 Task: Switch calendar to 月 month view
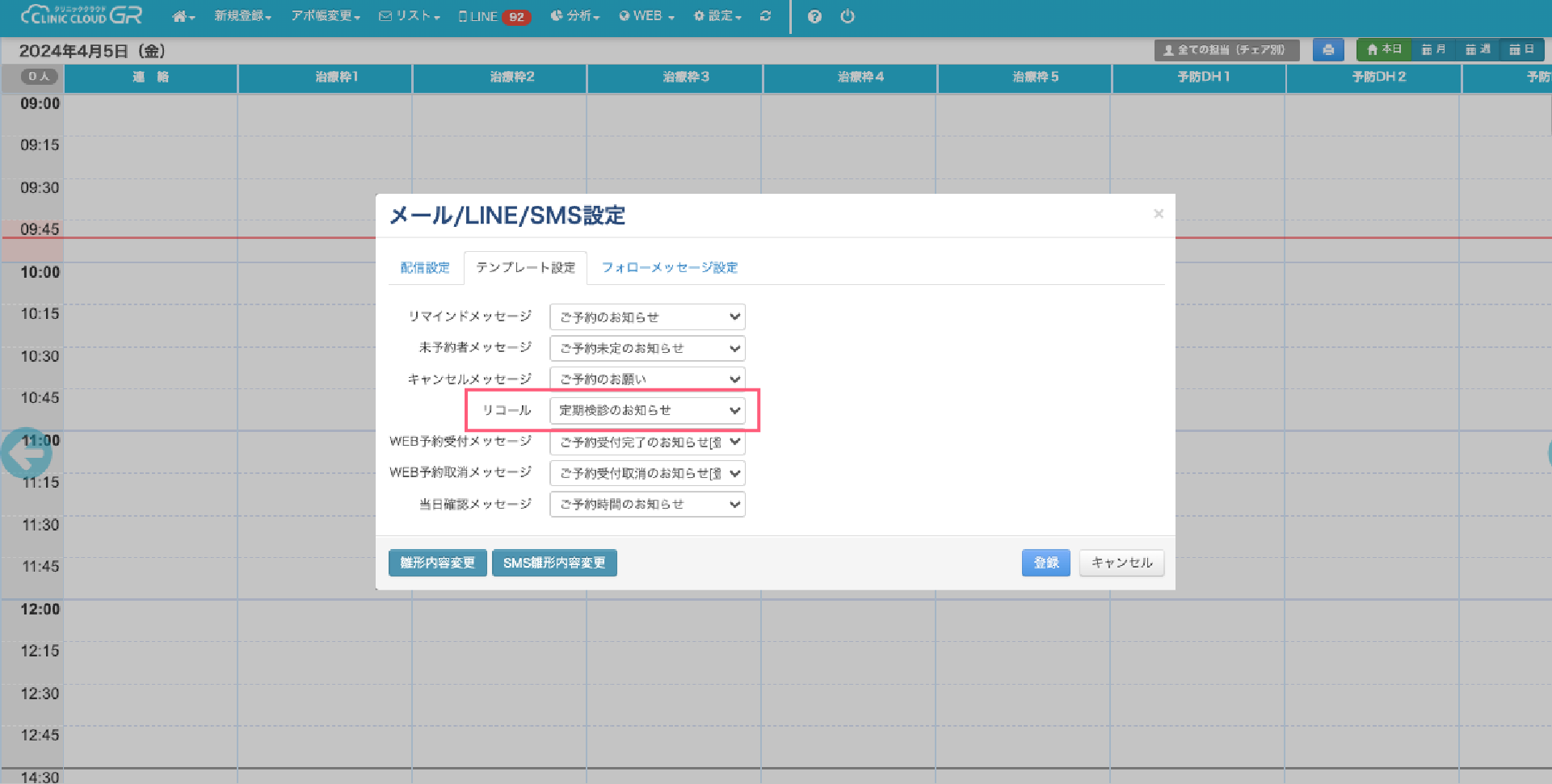pos(1434,50)
